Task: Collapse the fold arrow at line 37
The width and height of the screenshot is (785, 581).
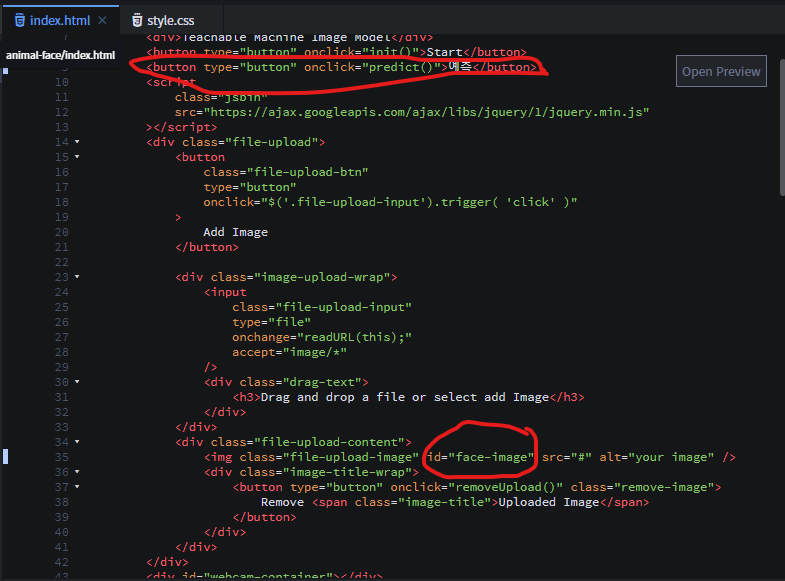Action: coord(77,487)
